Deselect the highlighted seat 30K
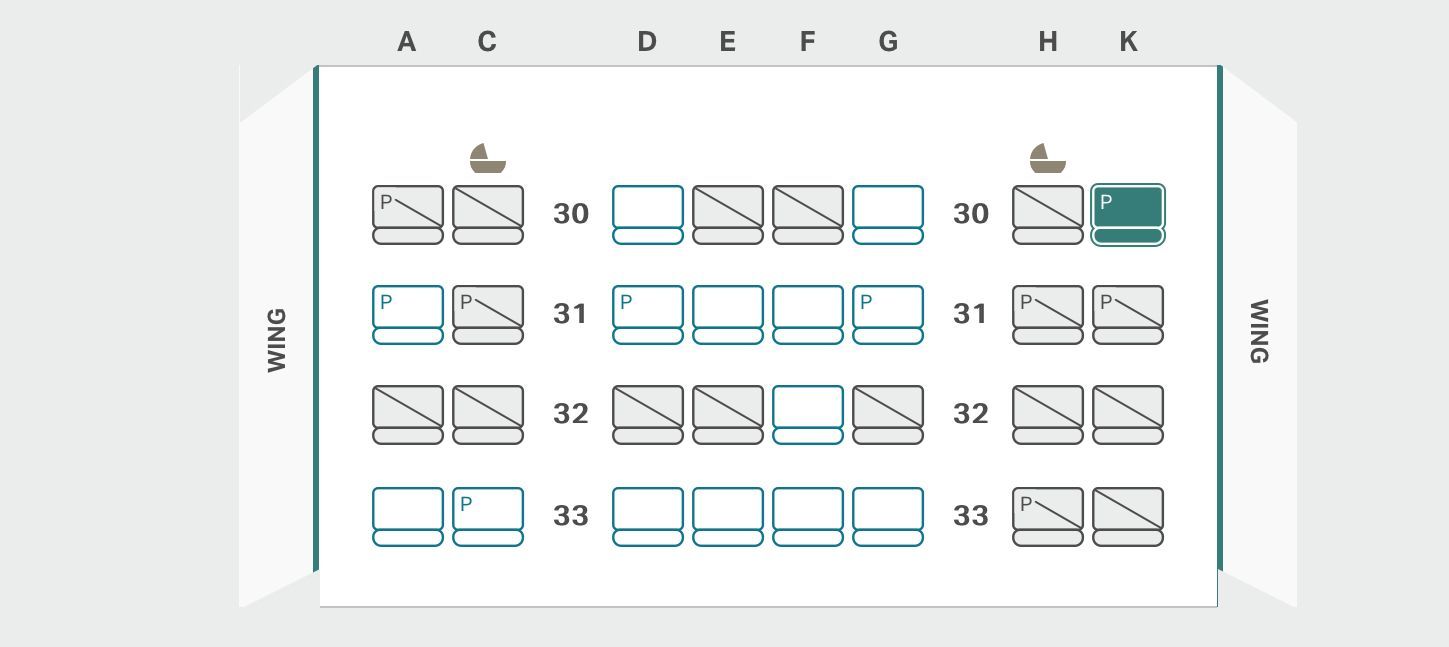The height and width of the screenshot is (647, 1449). 1128,214
